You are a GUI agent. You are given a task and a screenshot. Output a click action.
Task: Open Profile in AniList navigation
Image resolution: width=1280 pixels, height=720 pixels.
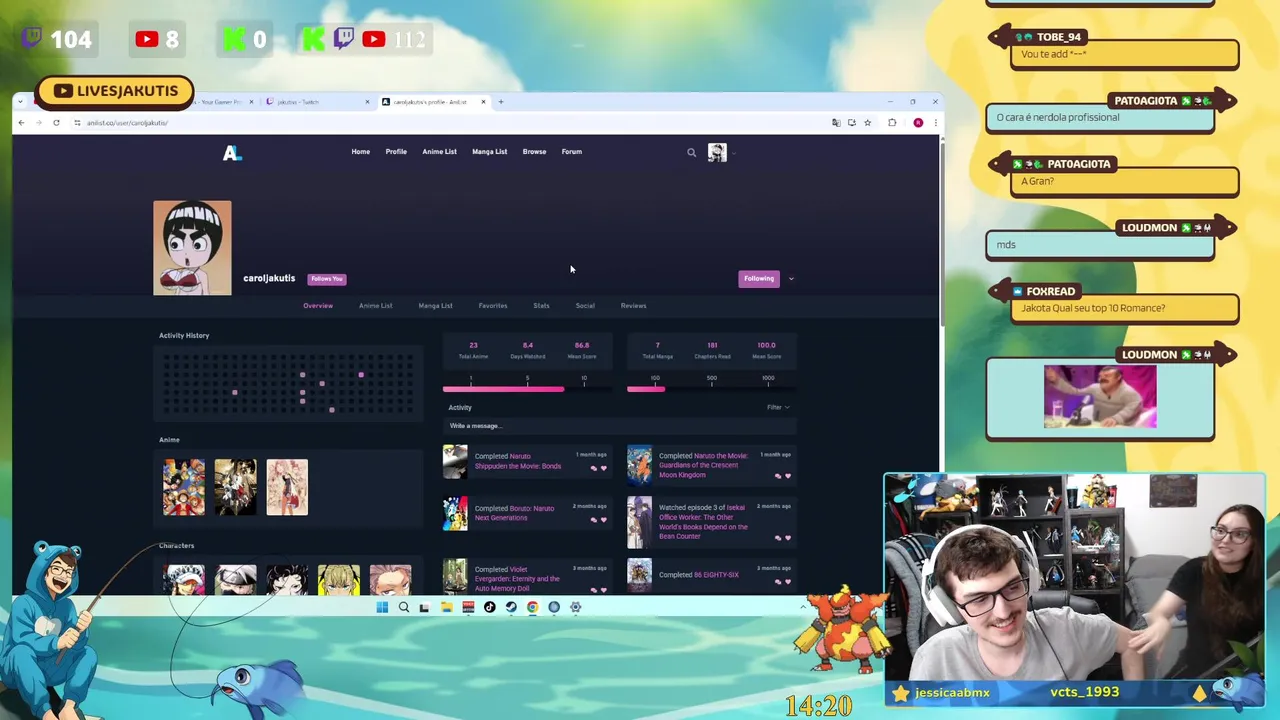396,152
